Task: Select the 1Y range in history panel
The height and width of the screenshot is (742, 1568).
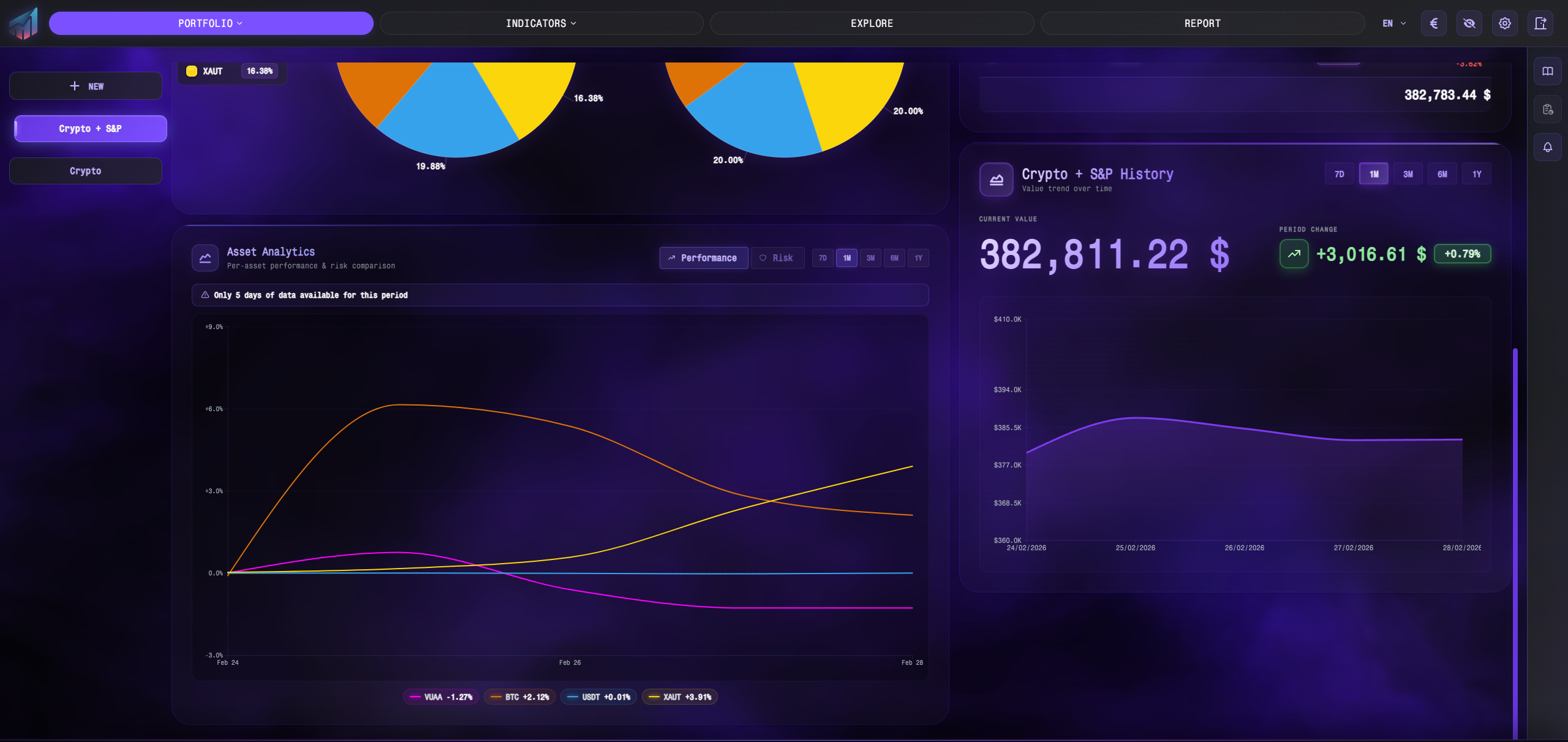Action: tap(1477, 173)
